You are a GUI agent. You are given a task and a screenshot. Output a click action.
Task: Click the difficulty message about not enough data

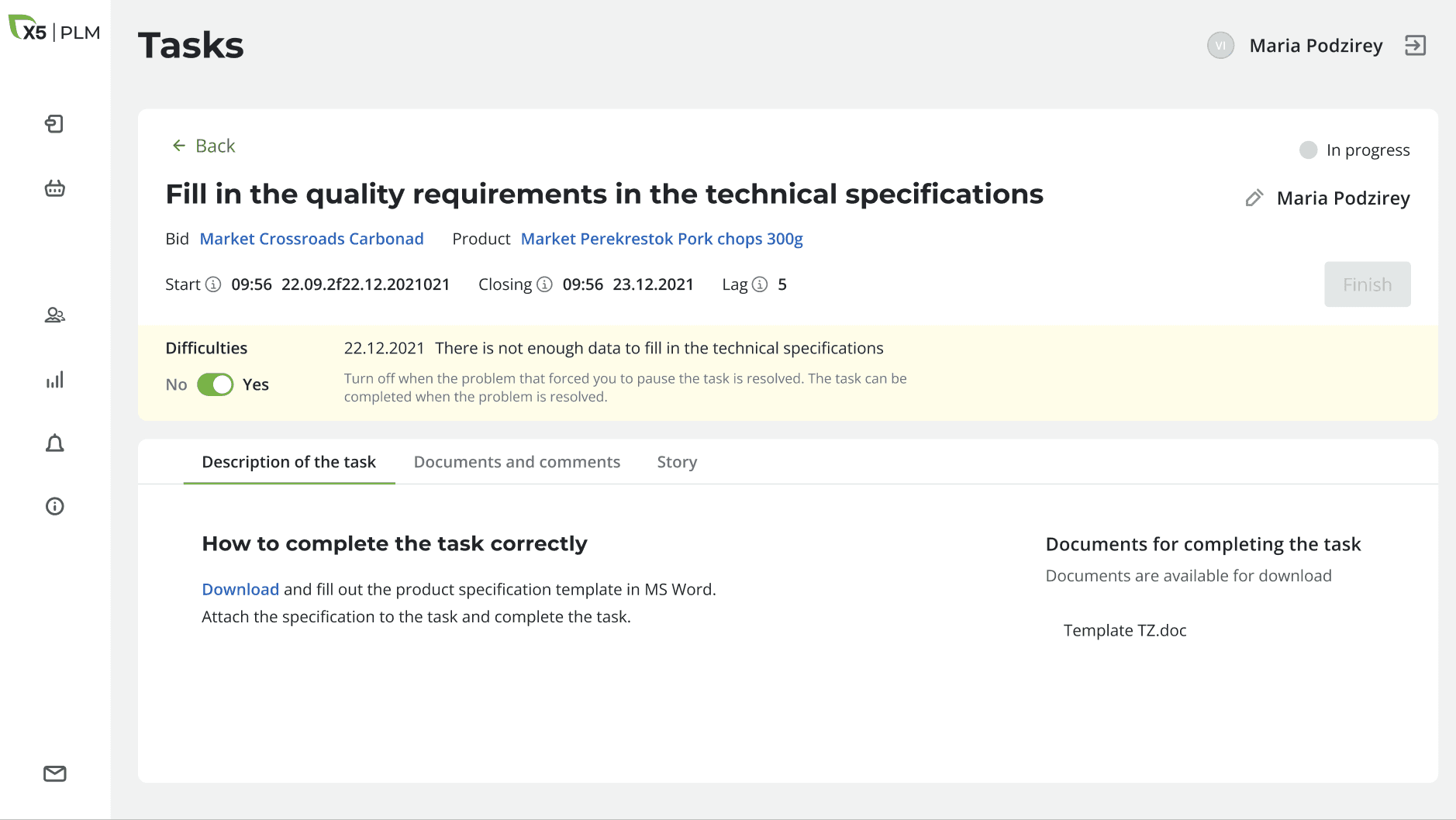(x=659, y=348)
